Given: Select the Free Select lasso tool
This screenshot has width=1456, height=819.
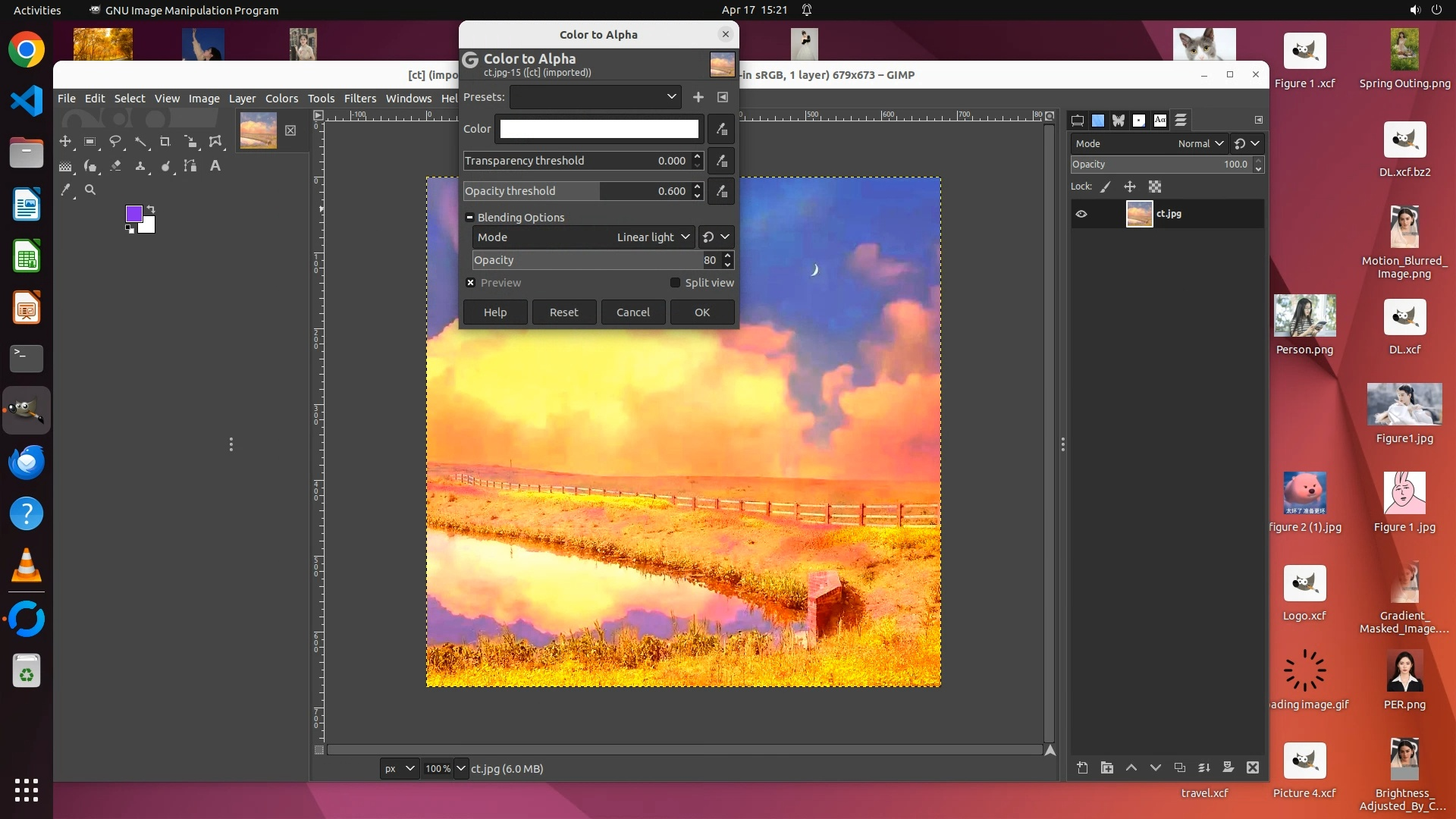Looking at the screenshot, I should [115, 142].
